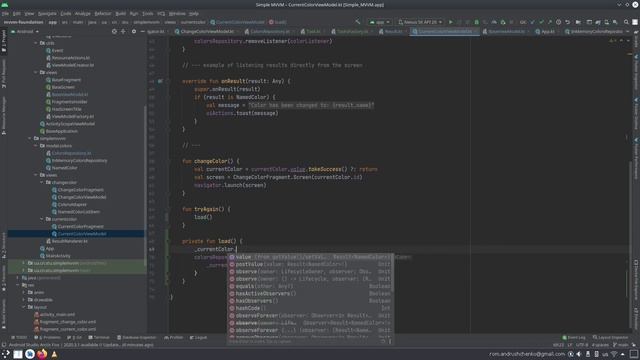
Task: Click the Git rollback undo icon
Action: point(567,22)
